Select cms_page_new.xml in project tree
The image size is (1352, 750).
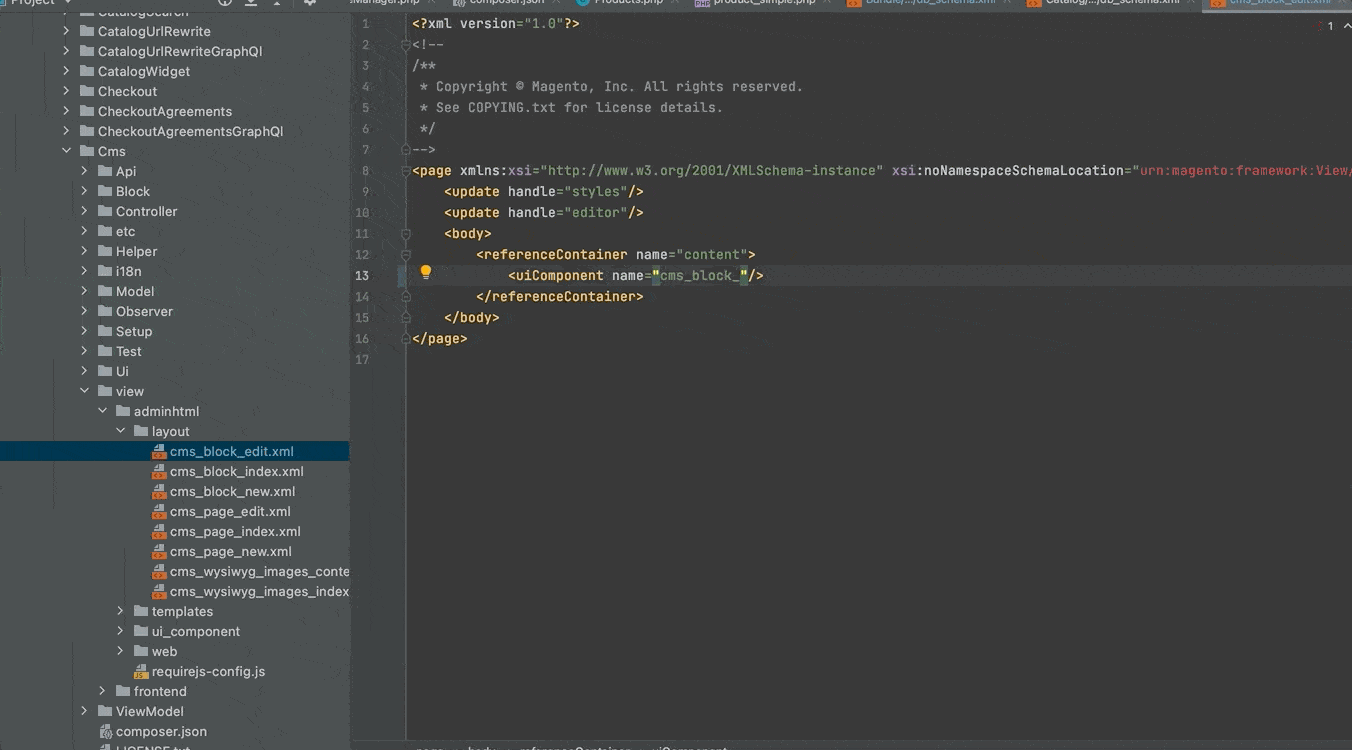pyautogui.click(x=230, y=552)
